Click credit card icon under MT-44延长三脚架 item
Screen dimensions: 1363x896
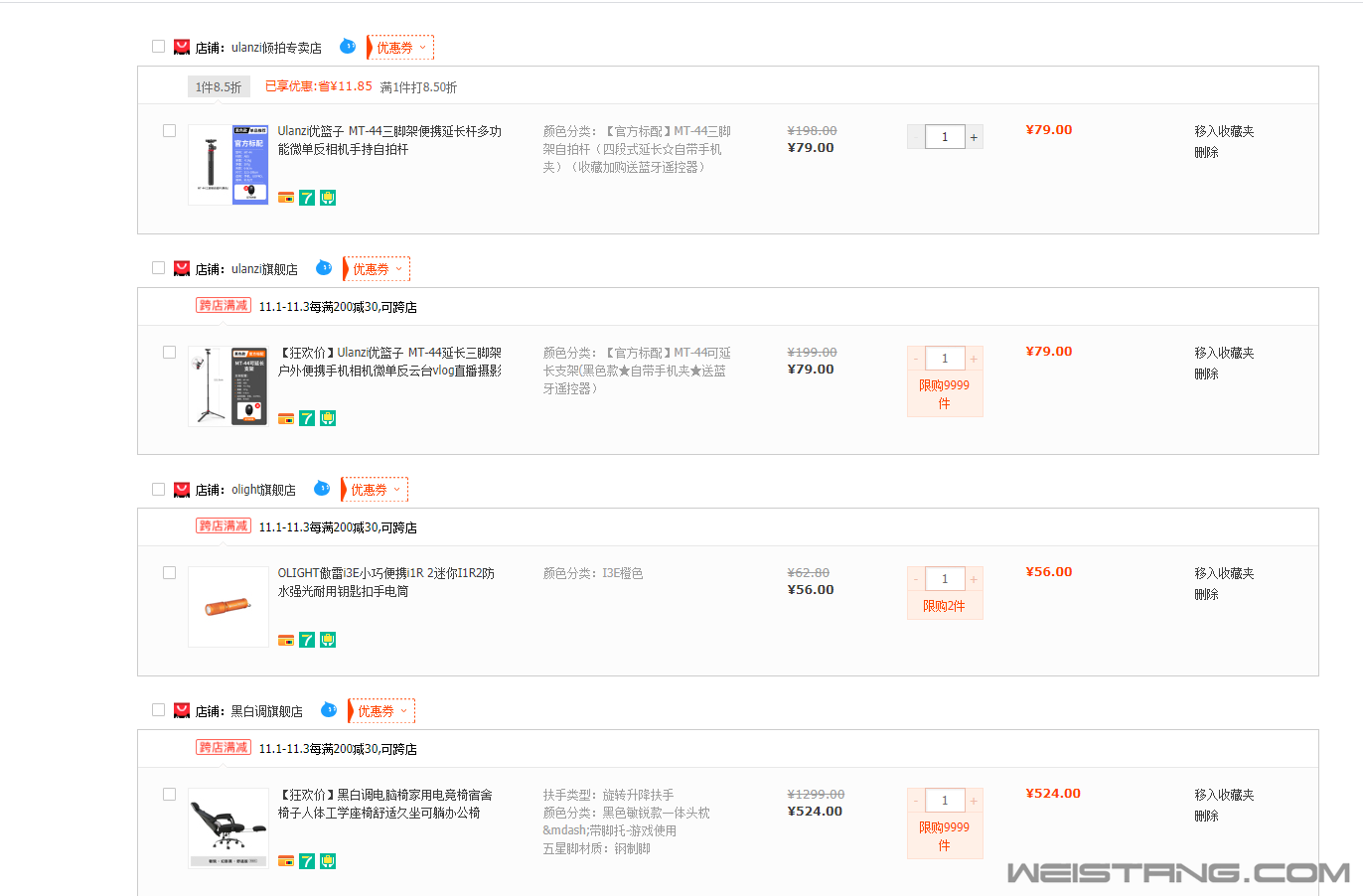[286, 418]
